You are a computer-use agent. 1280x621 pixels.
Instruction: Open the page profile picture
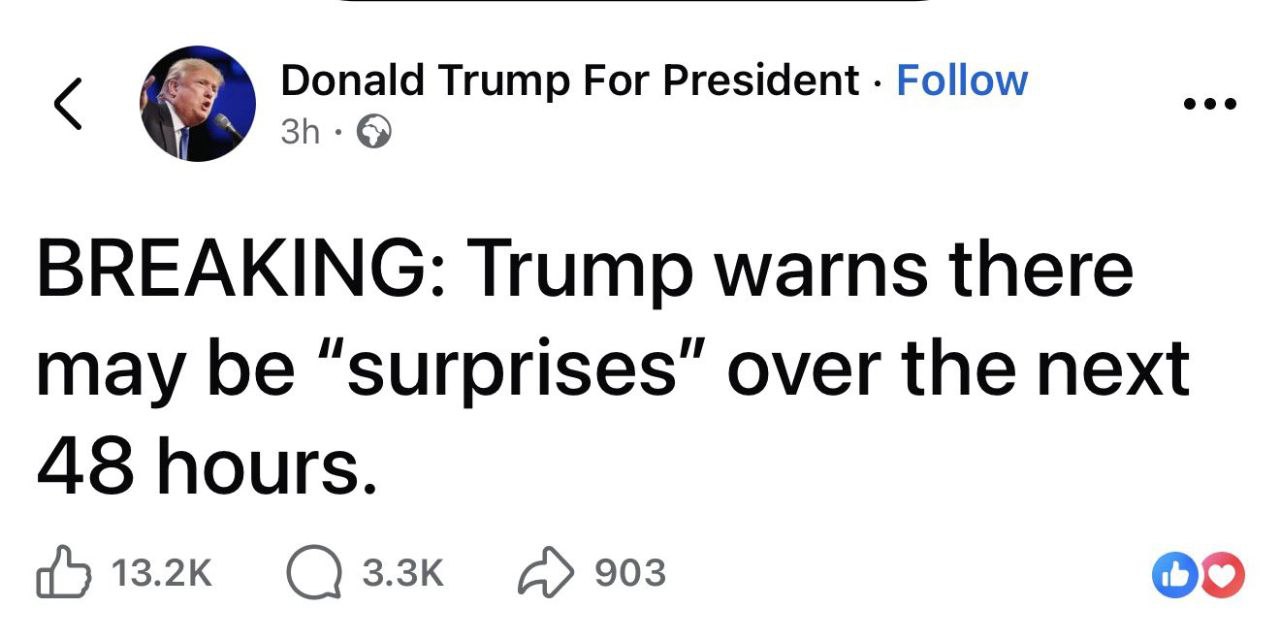tap(197, 104)
